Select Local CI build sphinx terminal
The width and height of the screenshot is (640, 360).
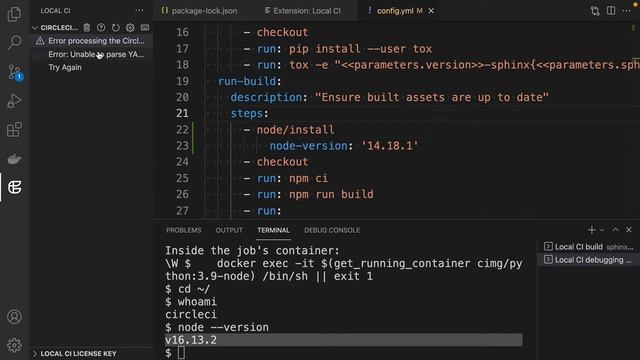tap(588, 247)
